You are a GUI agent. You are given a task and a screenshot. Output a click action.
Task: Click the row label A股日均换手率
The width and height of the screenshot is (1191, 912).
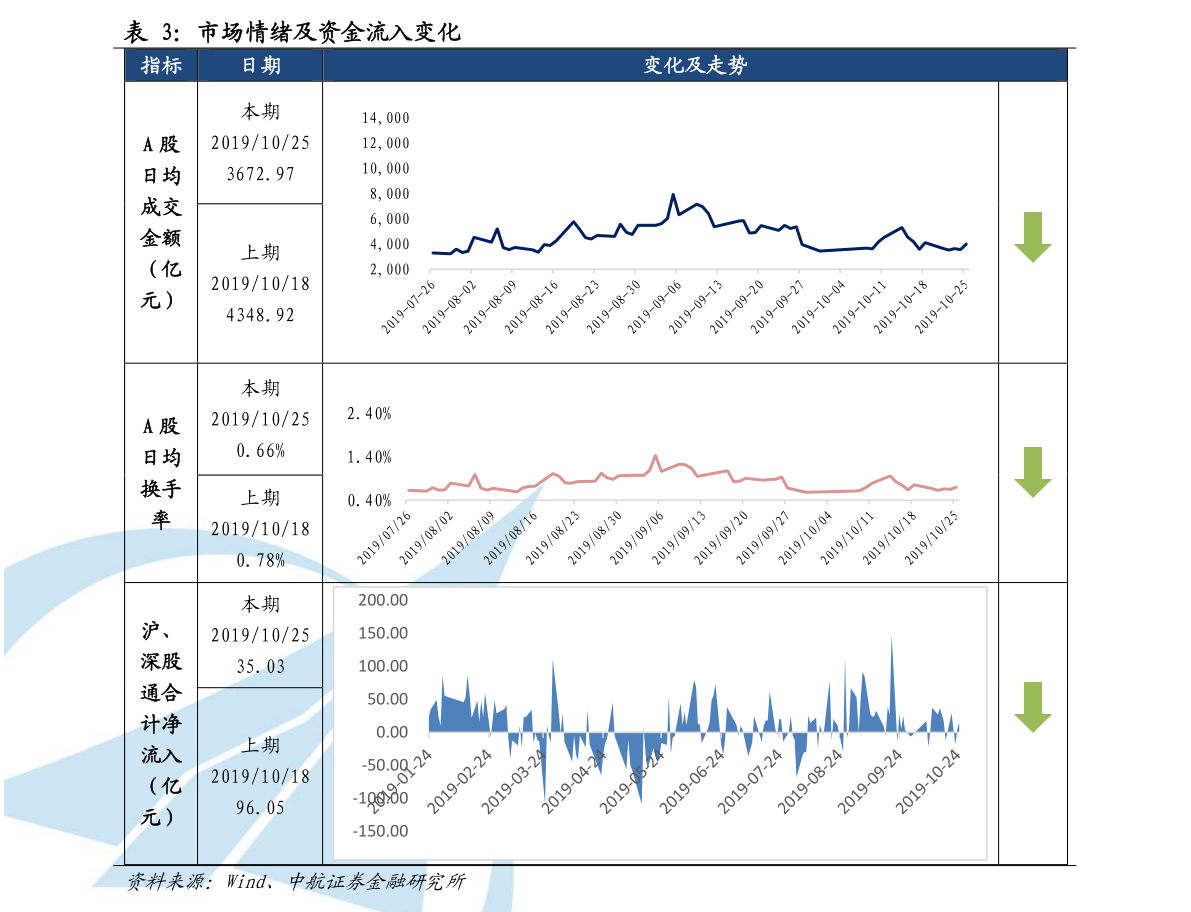[x=161, y=472]
